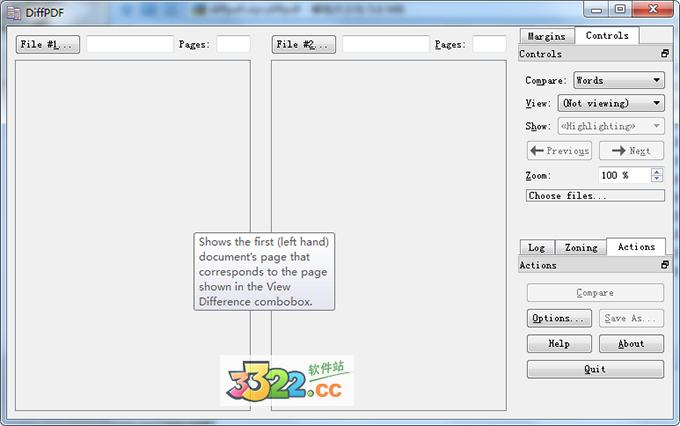Screen dimensions: 680x426
Task: Switch to the Zoning tab
Action: point(581,247)
